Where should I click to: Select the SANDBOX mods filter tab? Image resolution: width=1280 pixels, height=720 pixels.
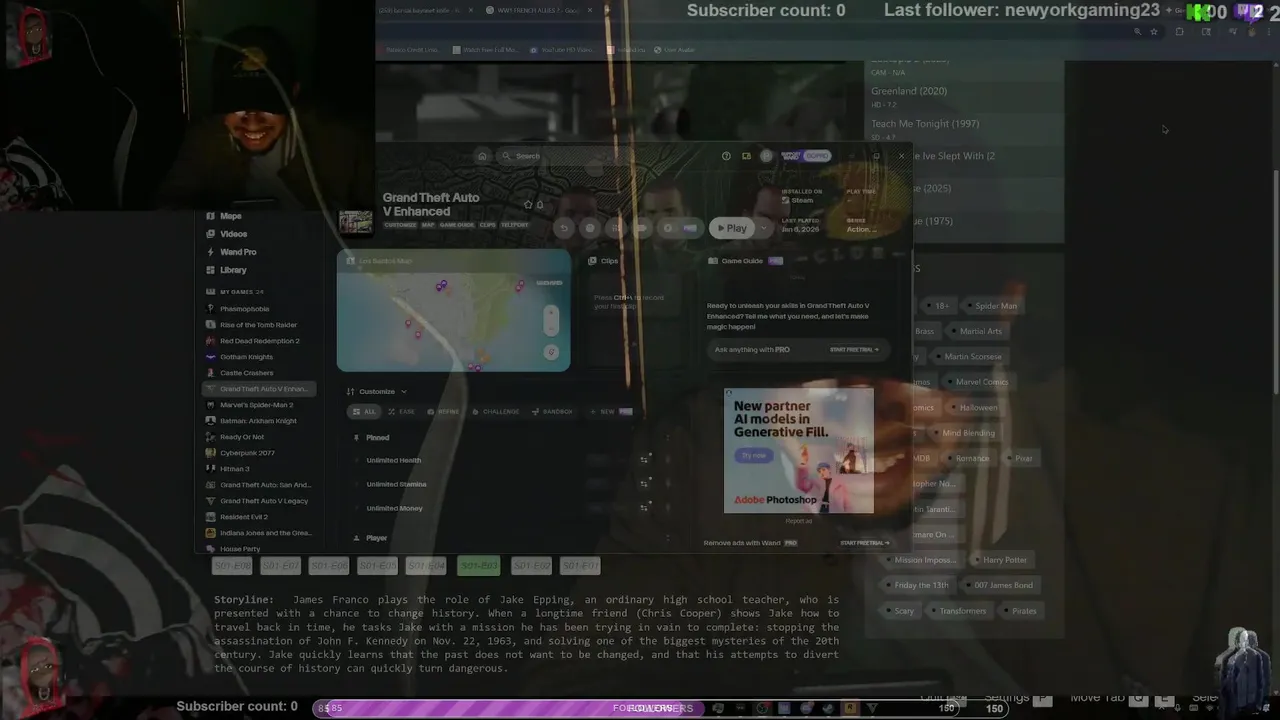552,412
